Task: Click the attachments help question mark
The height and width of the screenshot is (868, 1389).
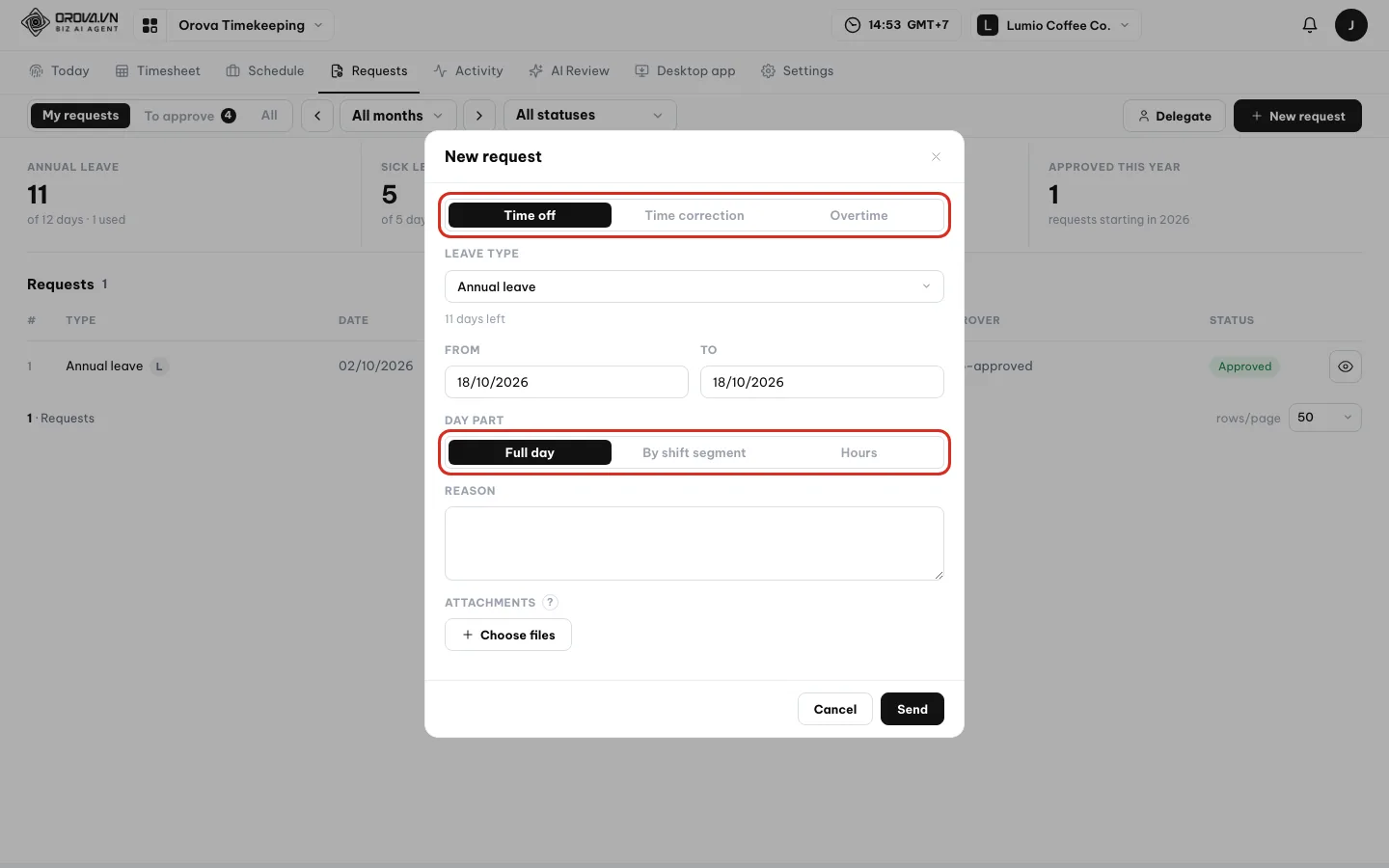Action: click(x=550, y=603)
